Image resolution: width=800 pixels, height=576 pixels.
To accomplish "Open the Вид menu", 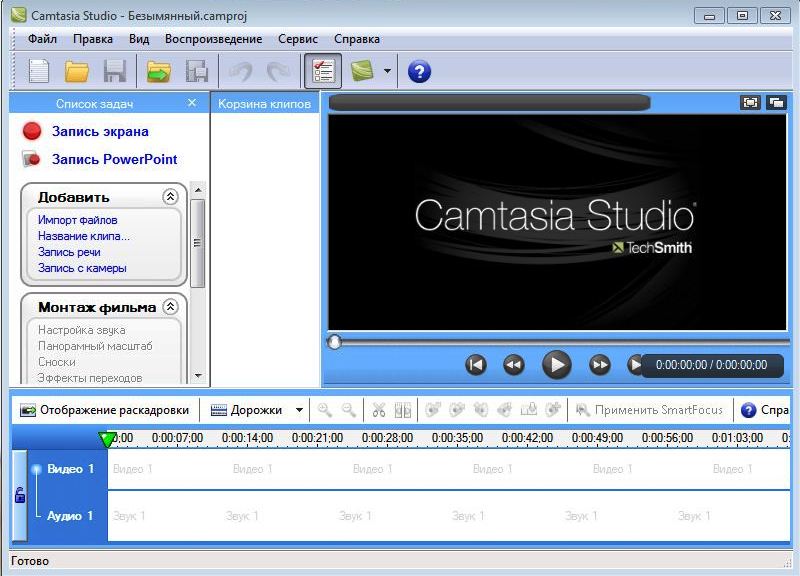I will pos(139,39).
